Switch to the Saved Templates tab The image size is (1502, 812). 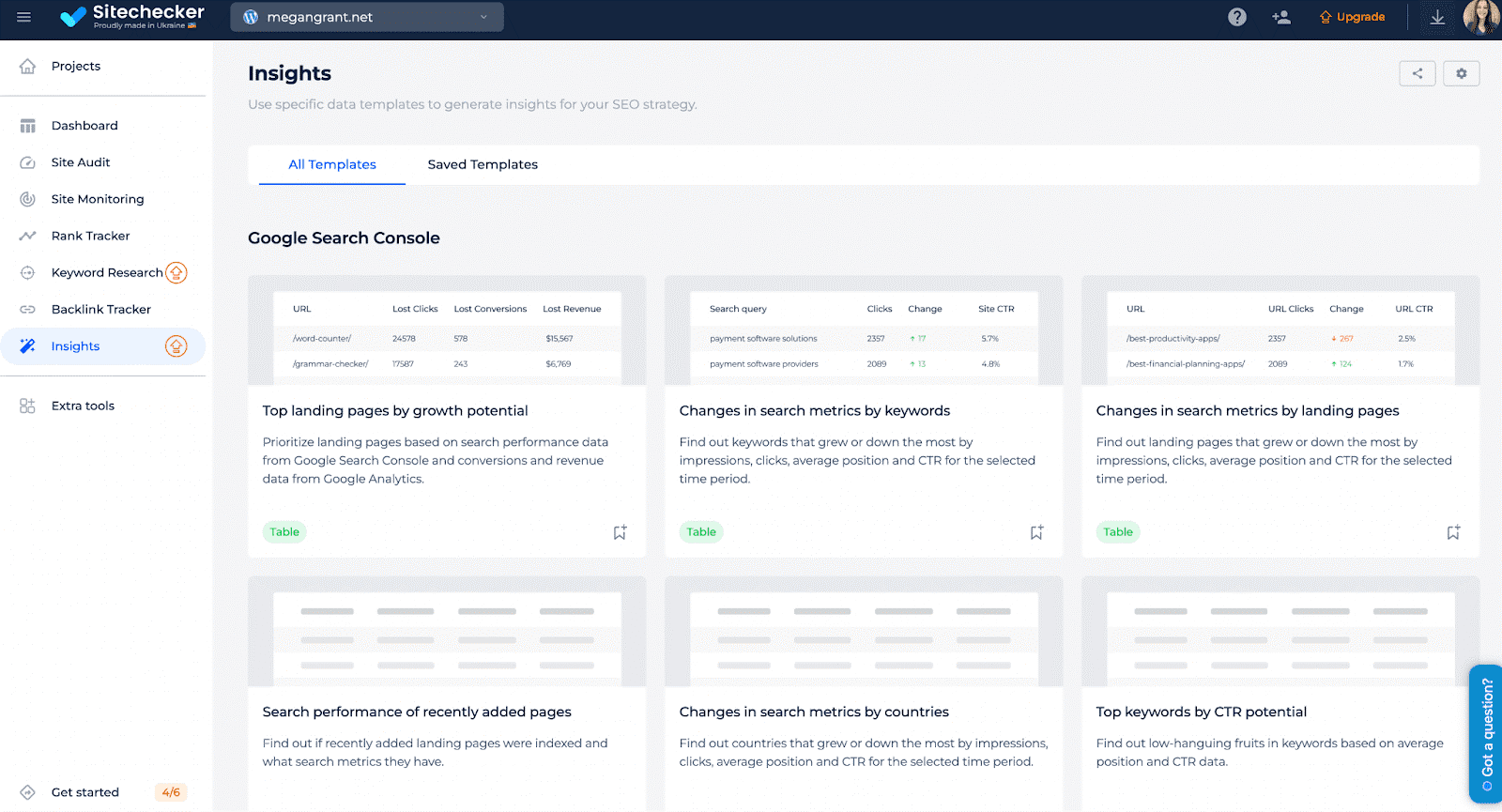coord(483,164)
